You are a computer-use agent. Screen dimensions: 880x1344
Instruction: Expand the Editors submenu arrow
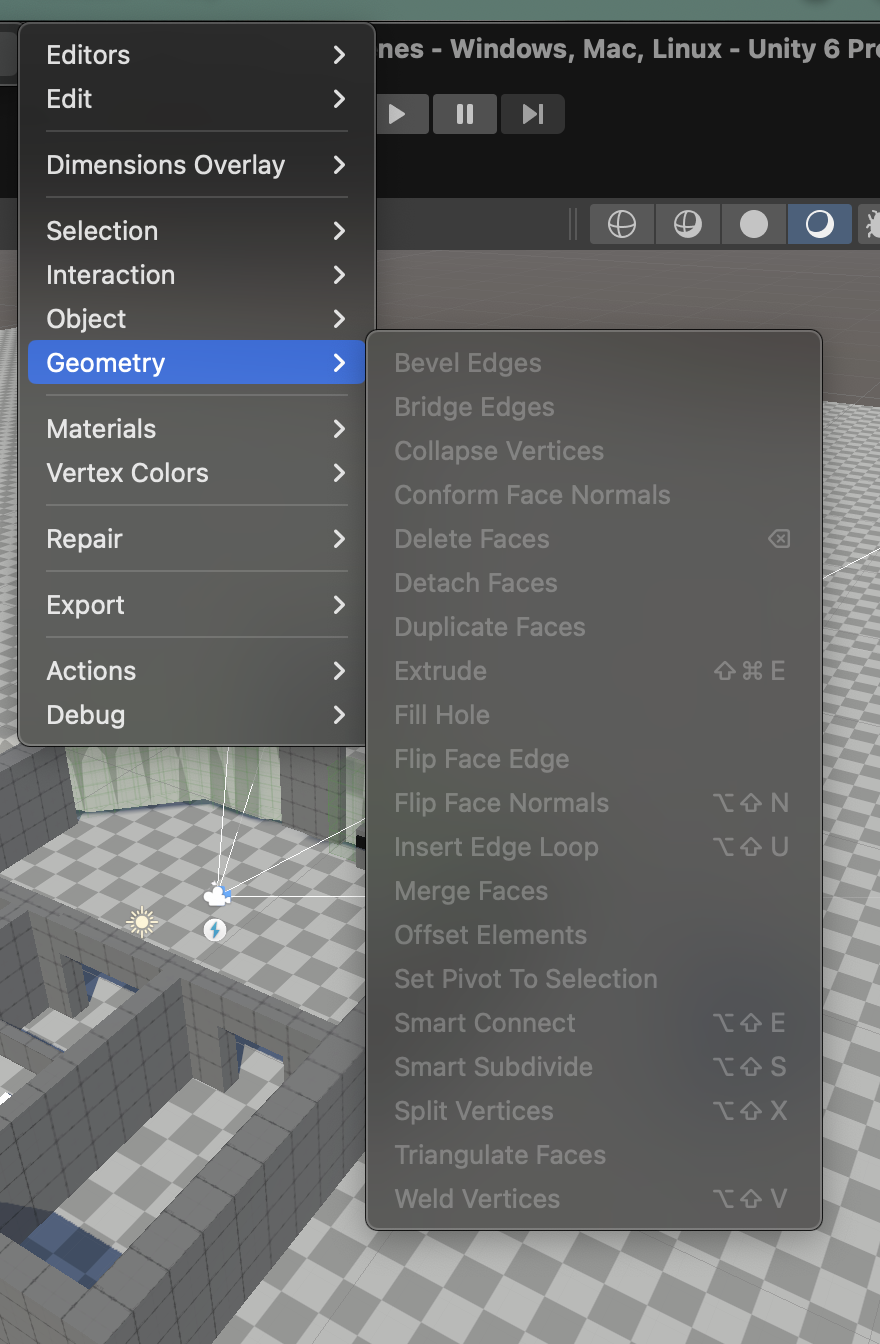click(x=339, y=55)
